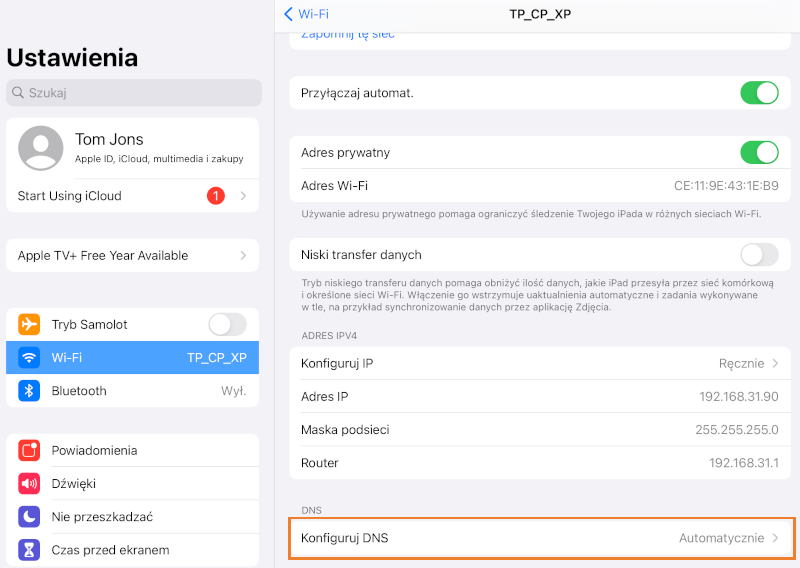Tap the Tom Jons profile avatar
This screenshot has width=800, height=568.
(x=41, y=148)
